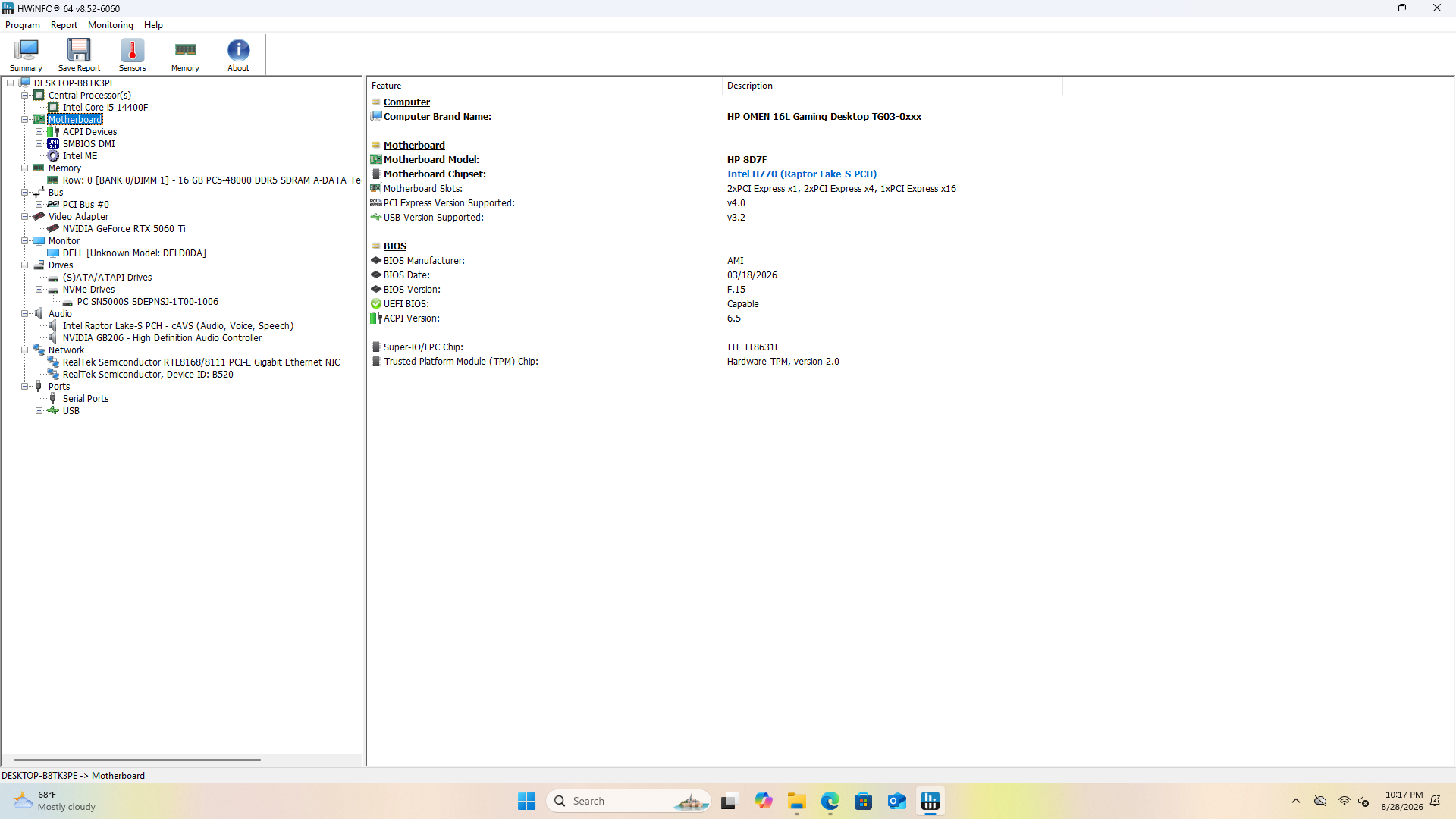Click the Description column header
Image resolution: width=1456 pixels, height=819 pixels.
[892, 86]
